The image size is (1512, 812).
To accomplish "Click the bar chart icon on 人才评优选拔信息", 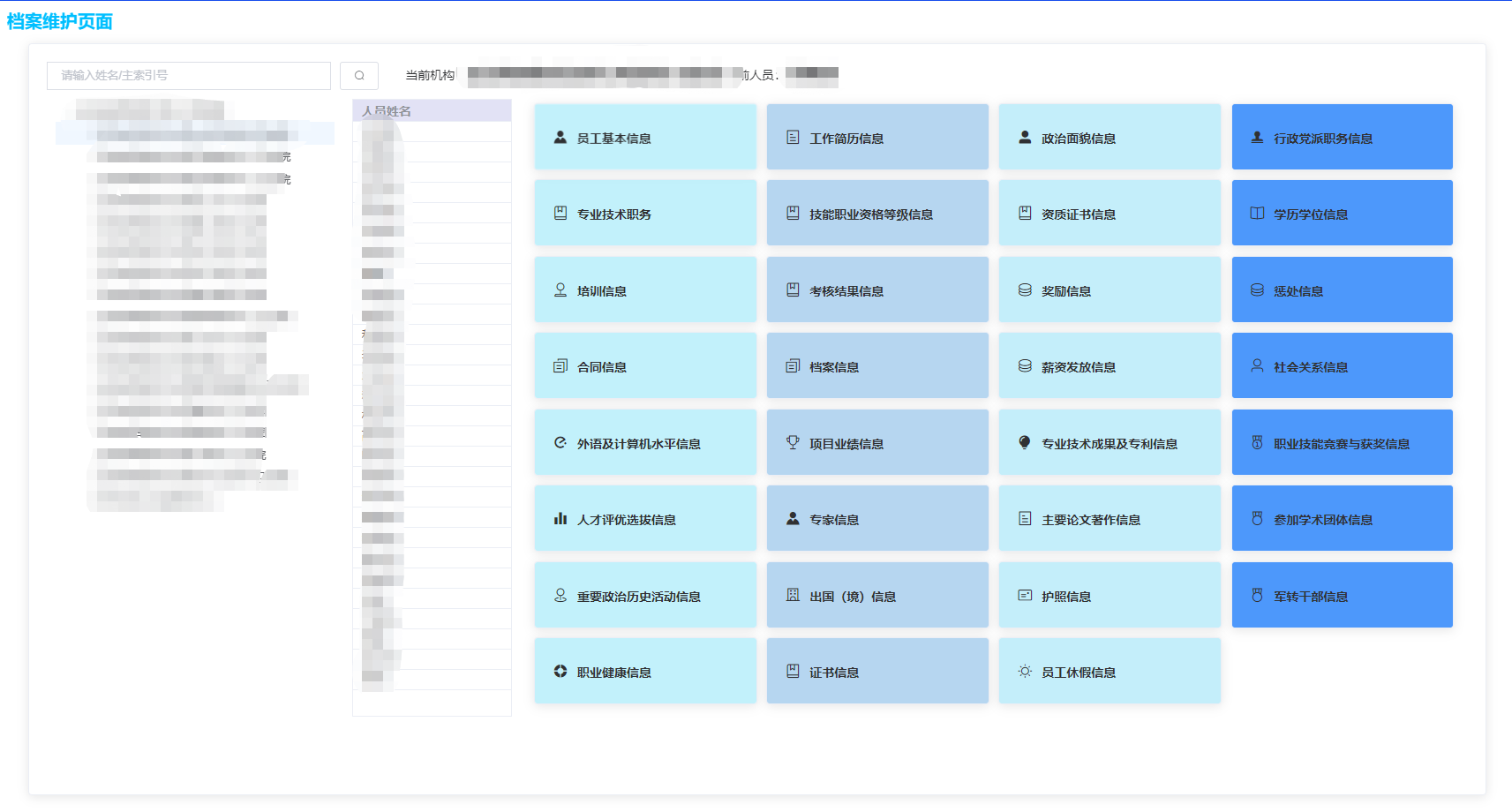I will 560,519.
